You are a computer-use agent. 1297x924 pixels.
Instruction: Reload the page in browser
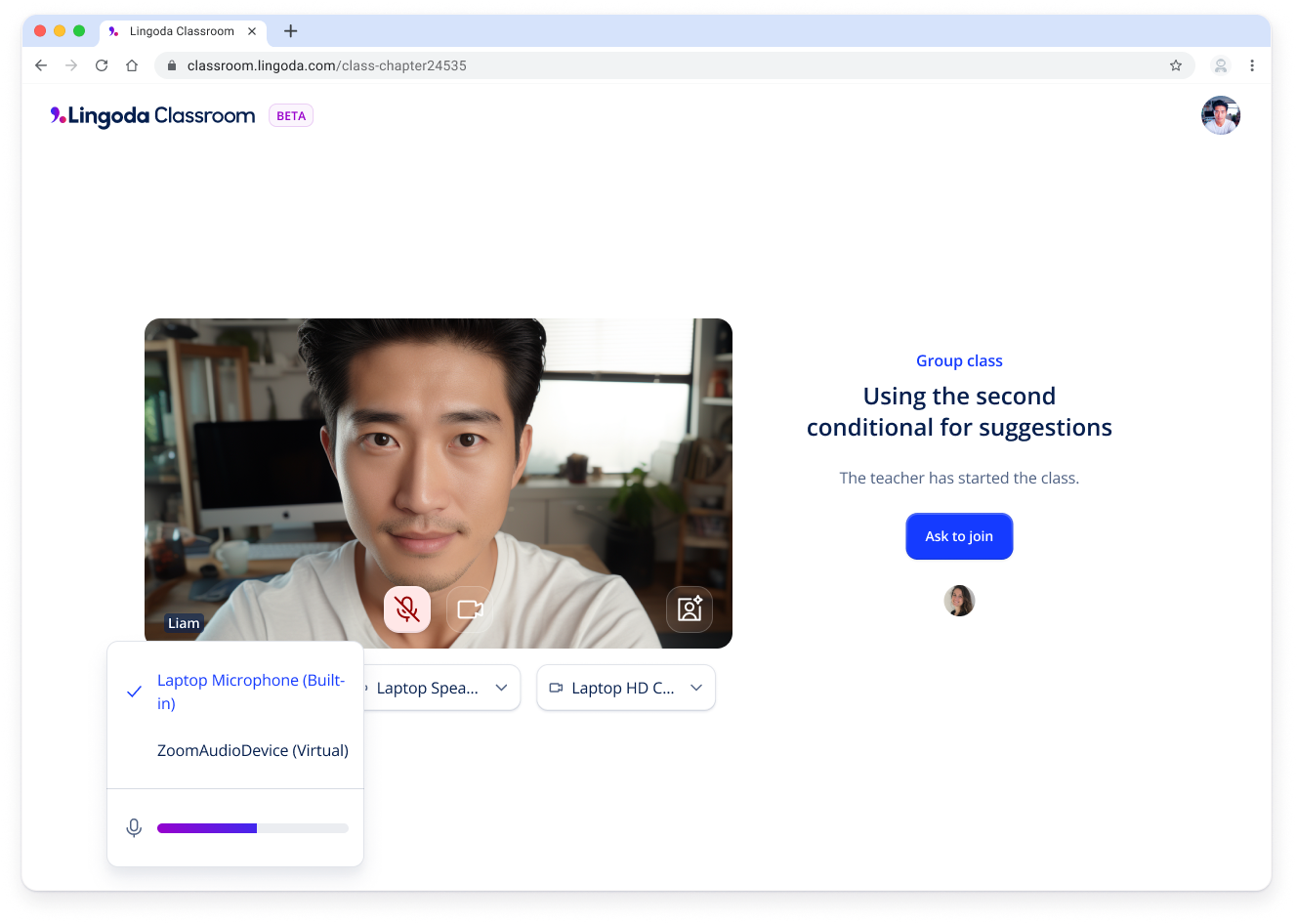pyautogui.click(x=102, y=65)
